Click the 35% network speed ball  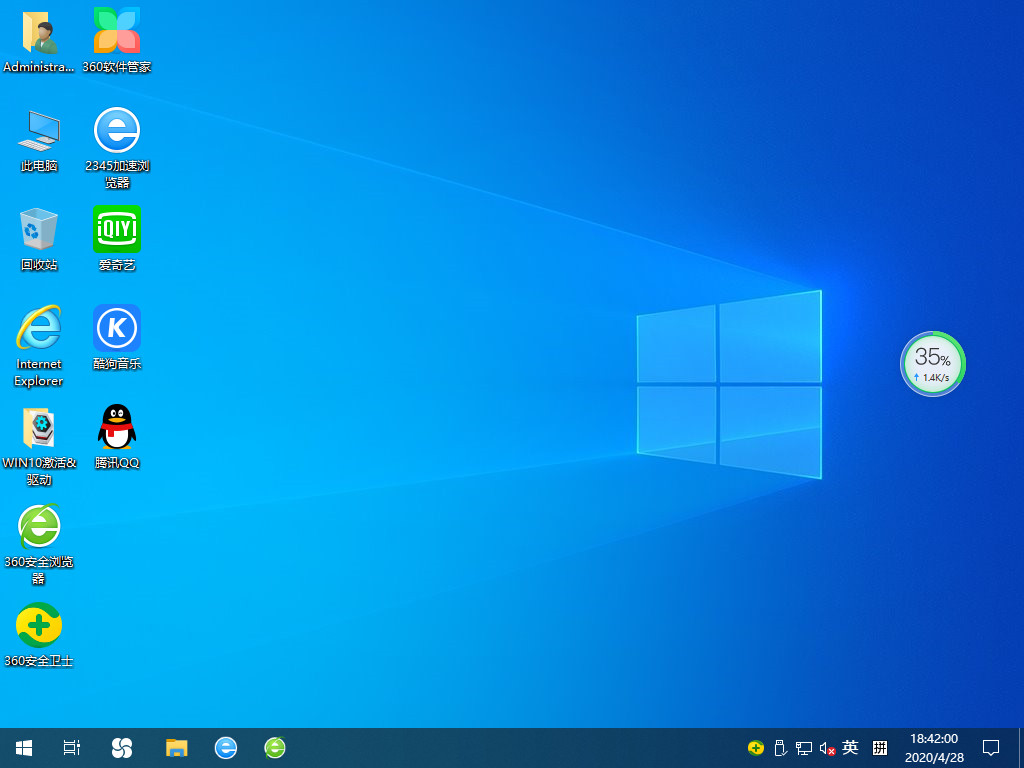click(932, 364)
